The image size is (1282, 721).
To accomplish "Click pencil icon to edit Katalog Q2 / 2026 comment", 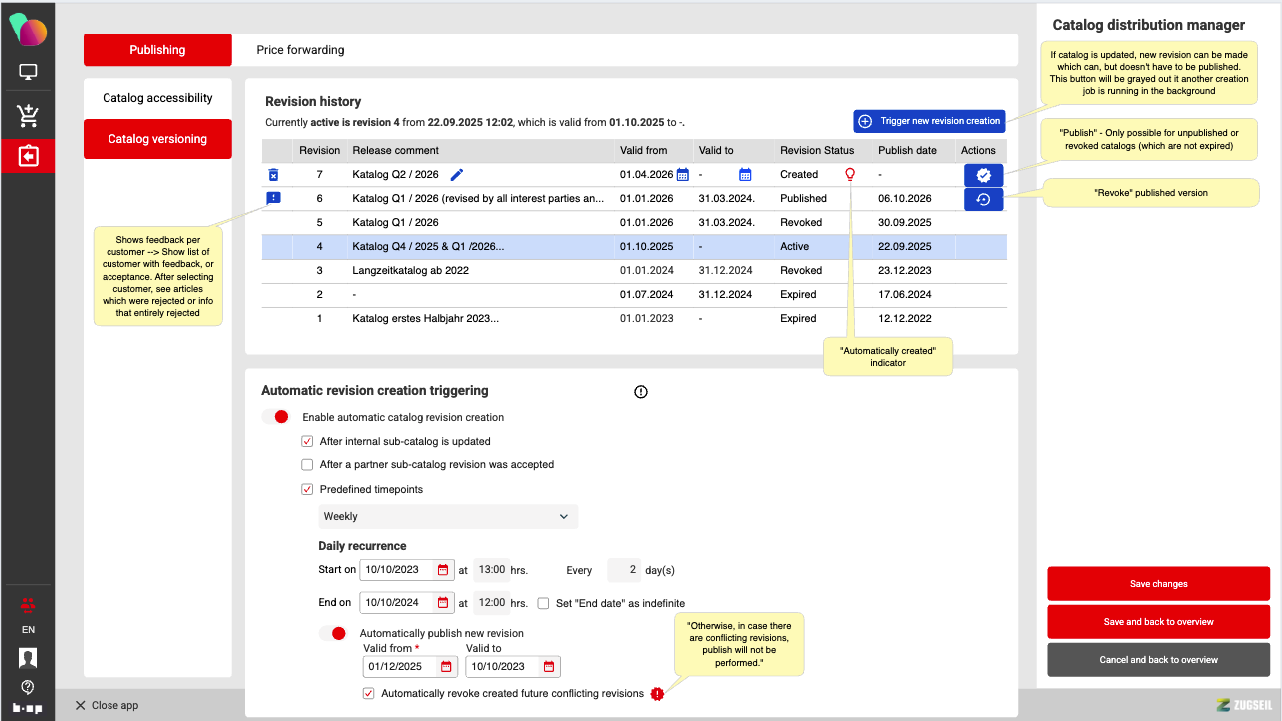I will tap(457, 175).
